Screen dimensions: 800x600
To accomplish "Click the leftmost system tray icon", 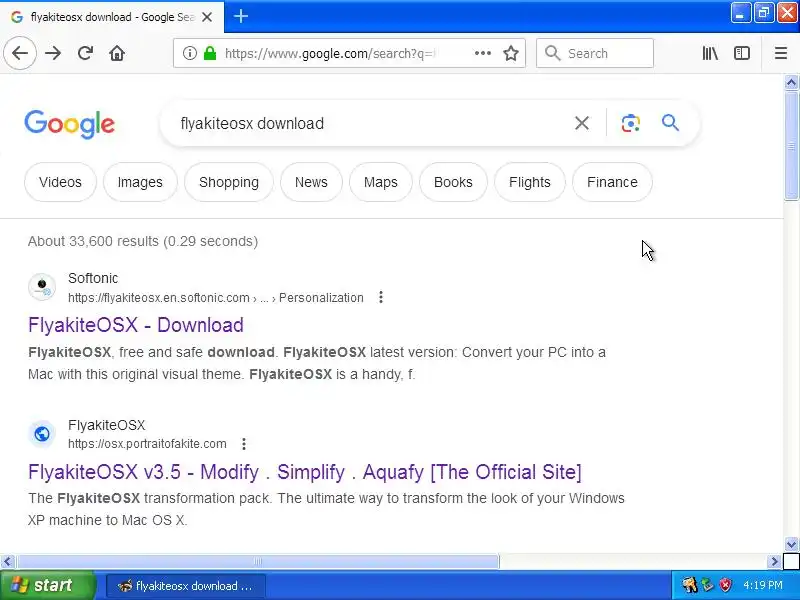I will click(690, 585).
